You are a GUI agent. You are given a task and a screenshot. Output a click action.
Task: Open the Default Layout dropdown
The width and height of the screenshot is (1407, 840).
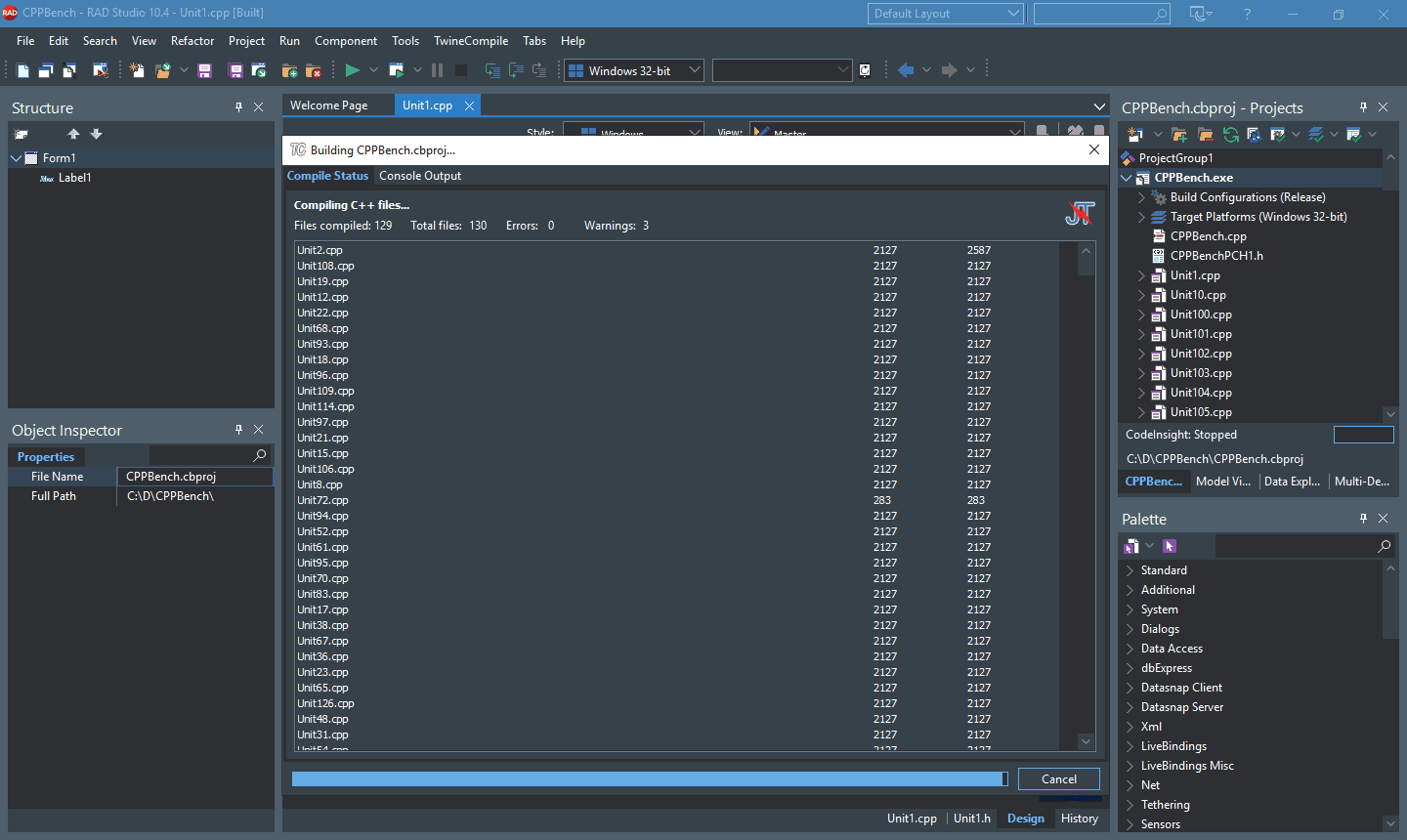pyautogui.click(x=945, y=14)
